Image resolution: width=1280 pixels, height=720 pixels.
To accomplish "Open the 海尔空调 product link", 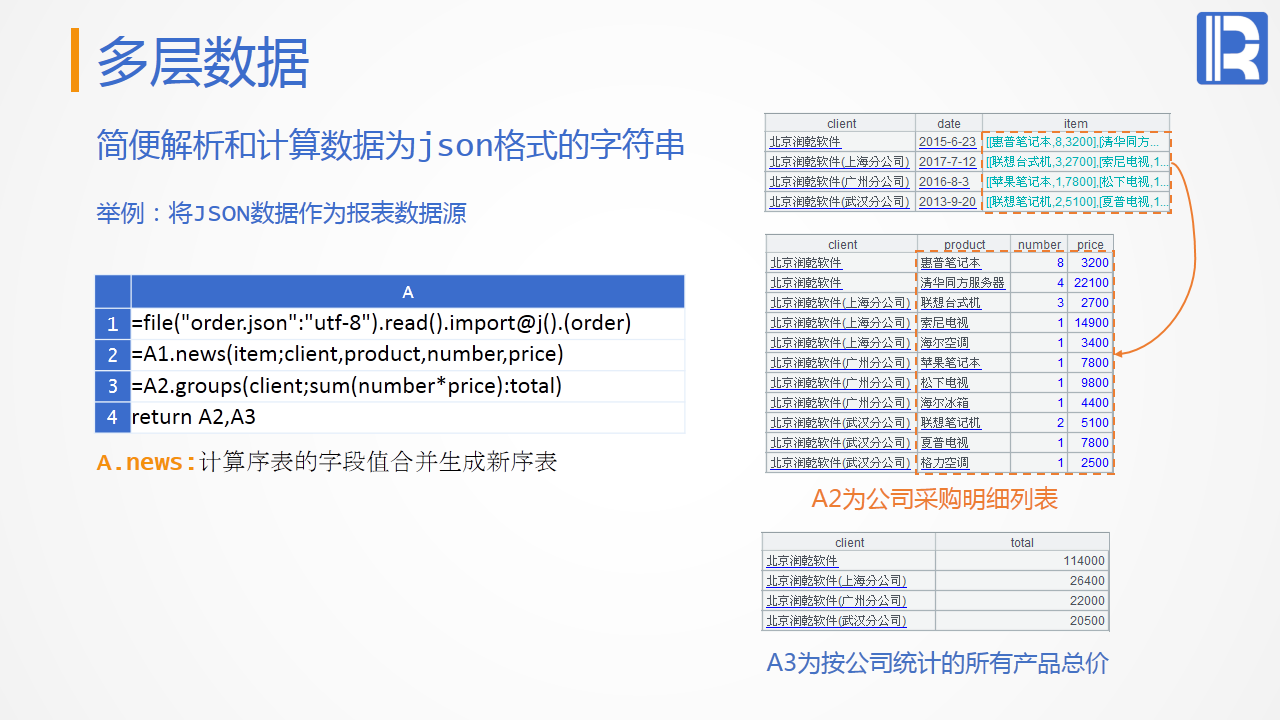I will click(945, 343).
